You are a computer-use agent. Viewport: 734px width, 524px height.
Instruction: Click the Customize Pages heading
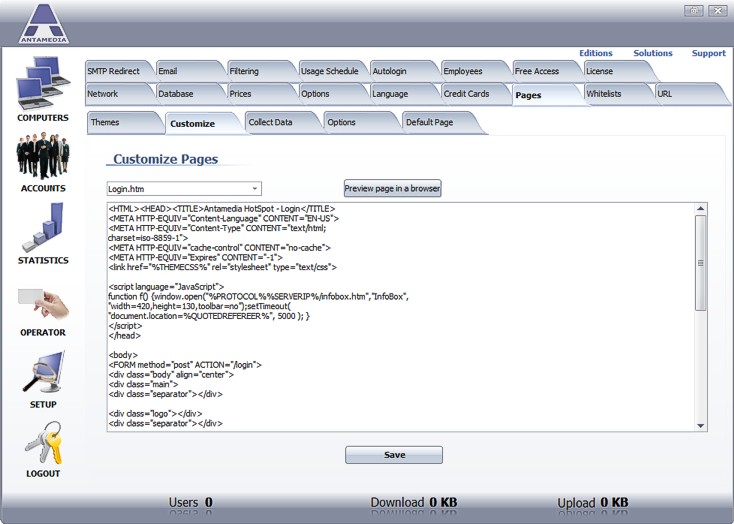166,159
